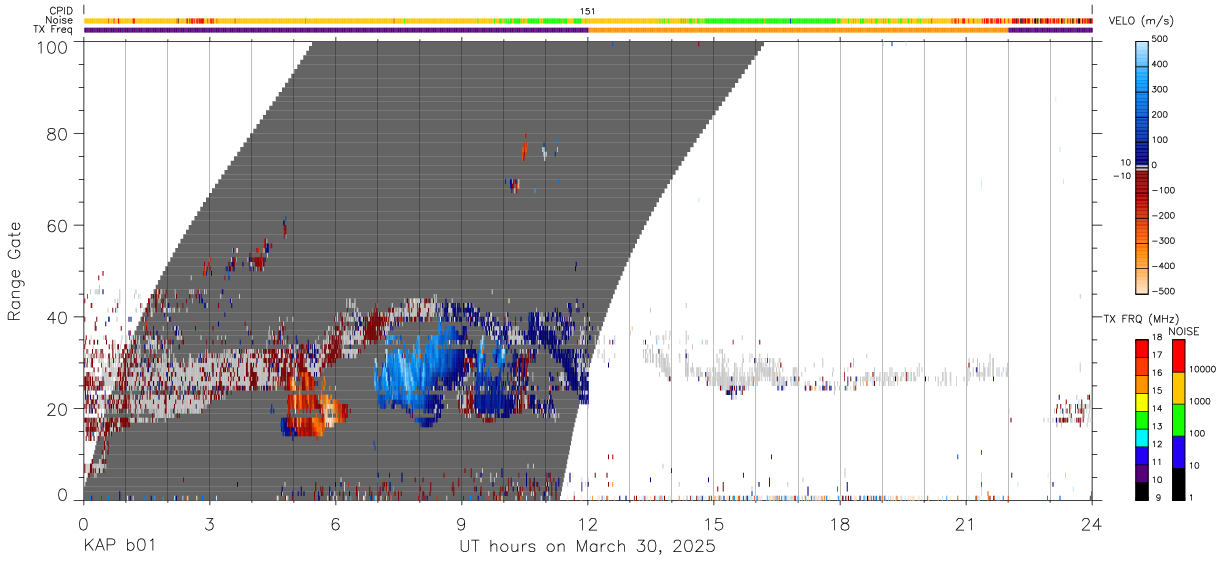Viewport: 1228px width, 567px height.
Task: Click the x-axis tick label '9'
Action: pyautogui.click(x=461, y=525)
